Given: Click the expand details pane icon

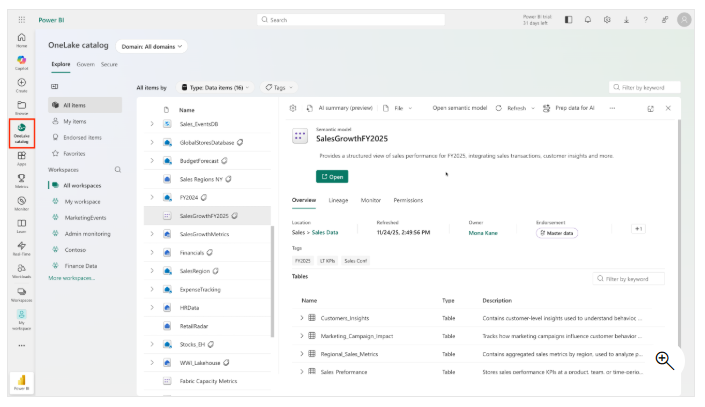Looking at the screenshot, I should [x=650, y=108].
